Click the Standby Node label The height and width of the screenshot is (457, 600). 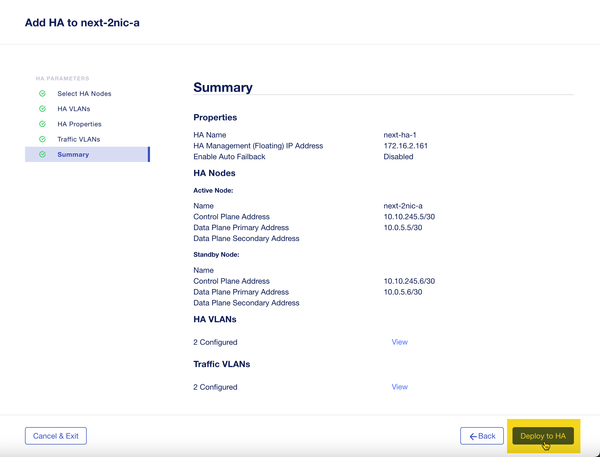click(216, 255)
